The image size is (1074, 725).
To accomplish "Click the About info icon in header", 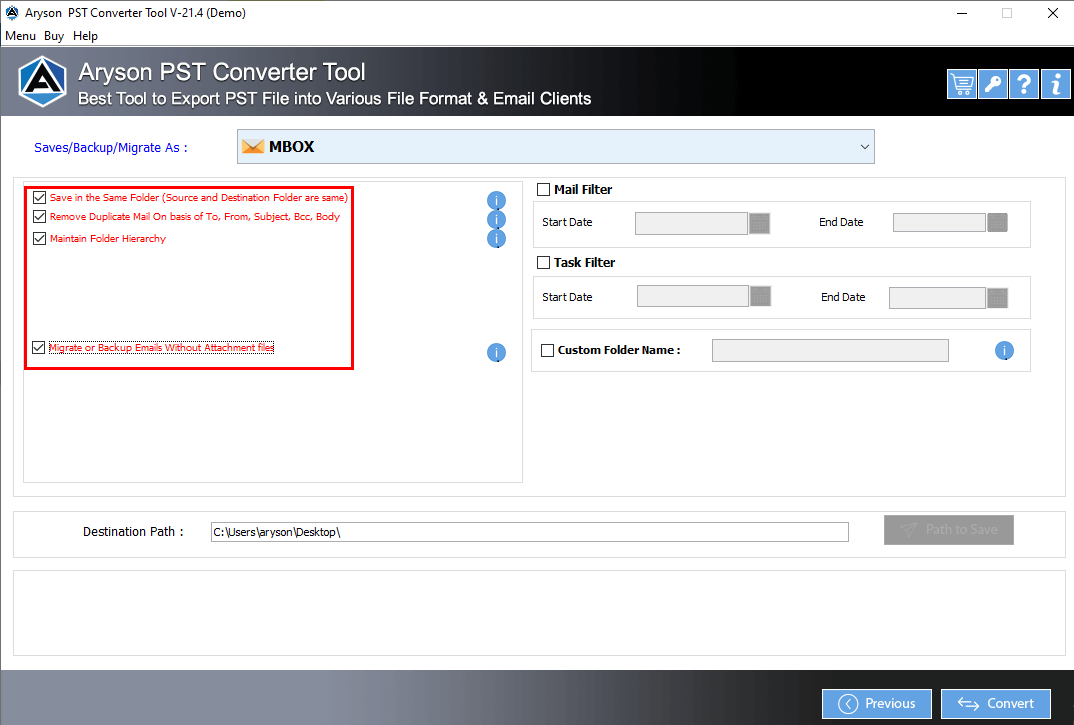I will 1056,84.
